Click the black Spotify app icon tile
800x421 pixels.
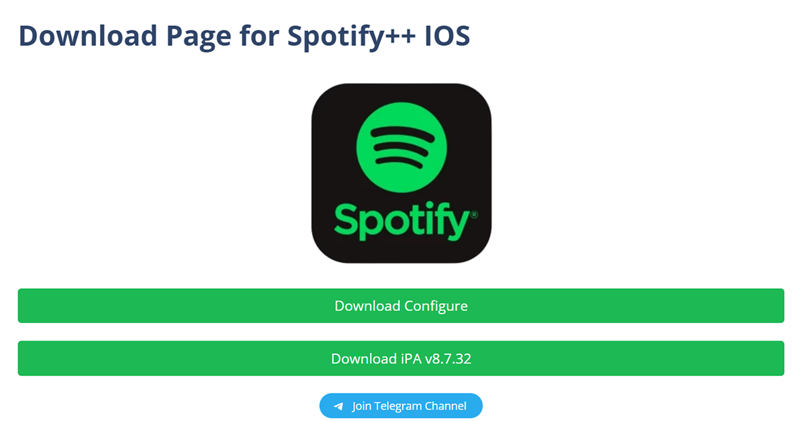(402, 174)
